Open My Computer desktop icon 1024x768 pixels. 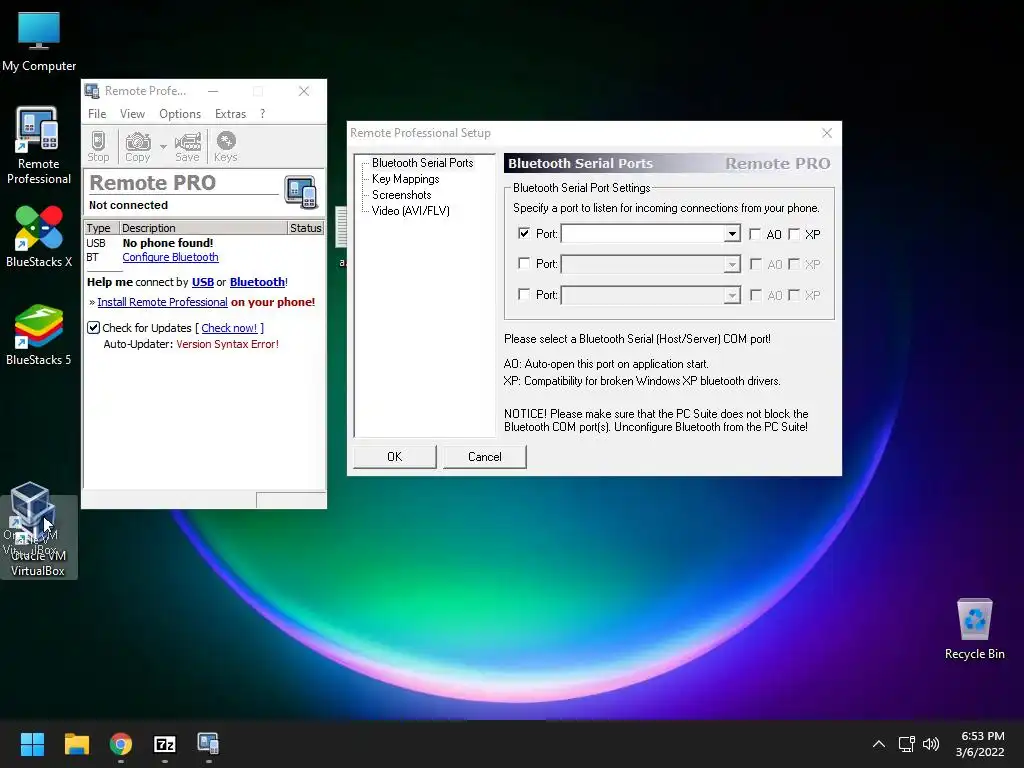point(39,40)
